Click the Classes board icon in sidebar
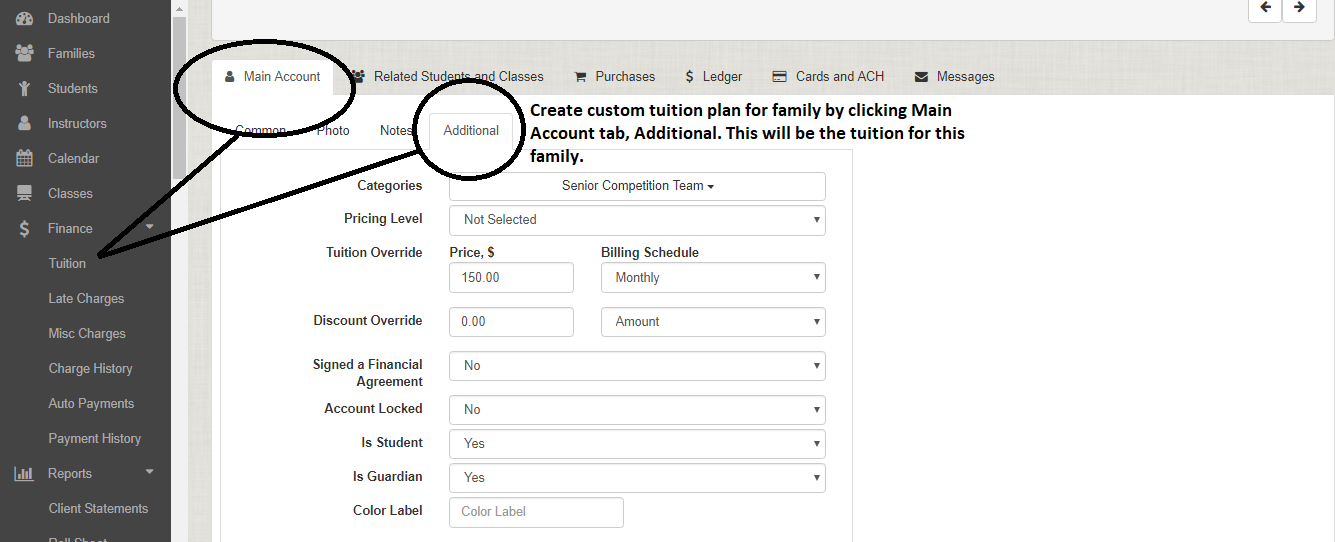Viewport: 1335px width, 542px height. 24,193
